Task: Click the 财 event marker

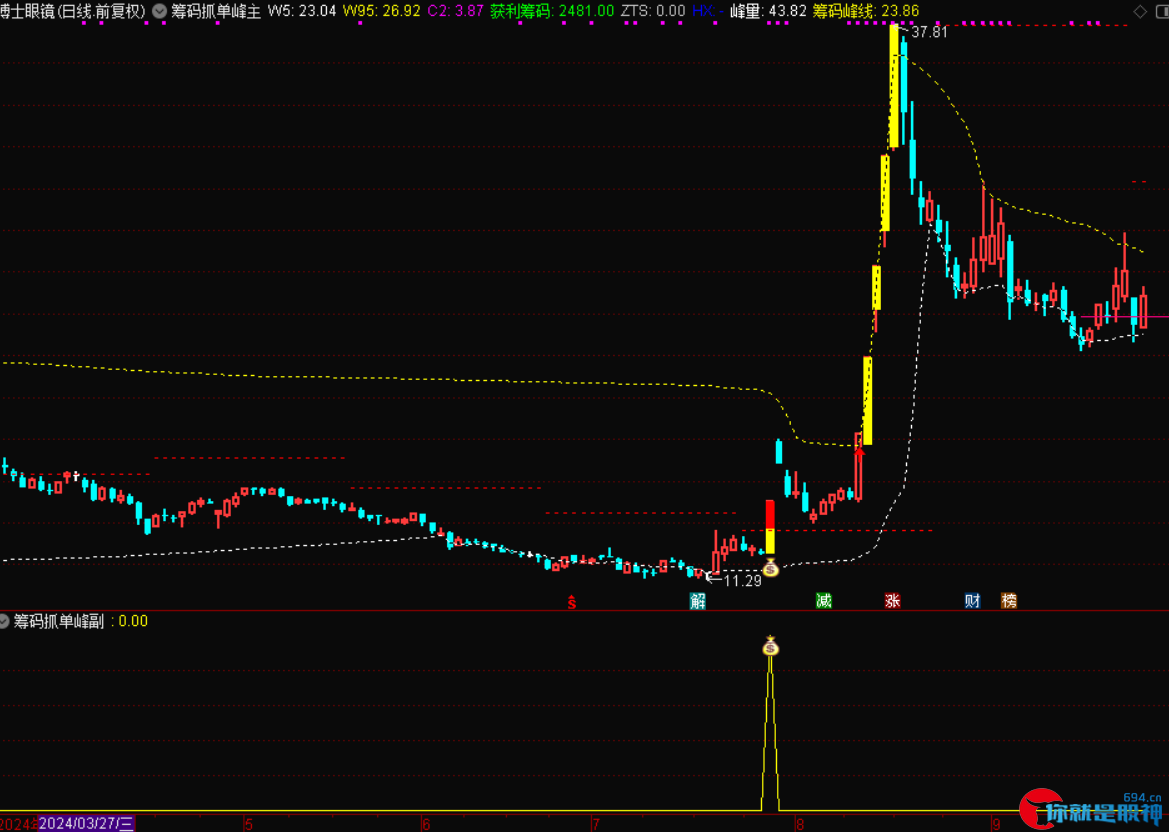Action: pos(972,601)
